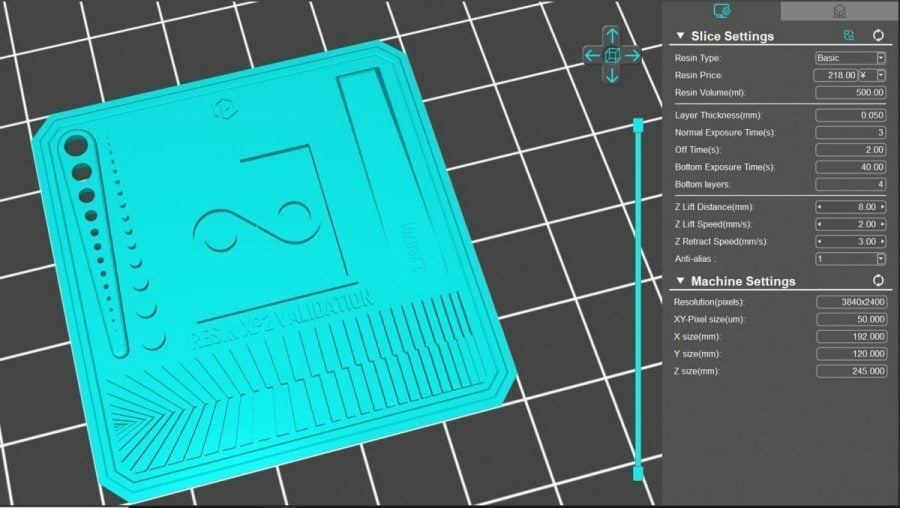This screenshot has width=900, height=508.
Task: Click the 'Z Lift Distance(mm):' label
Action: (715, 207)
